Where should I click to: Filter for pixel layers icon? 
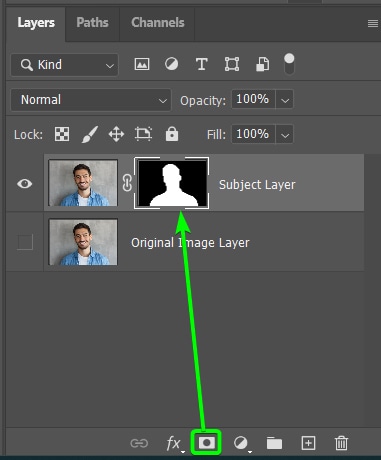click(x=142, y=64)
